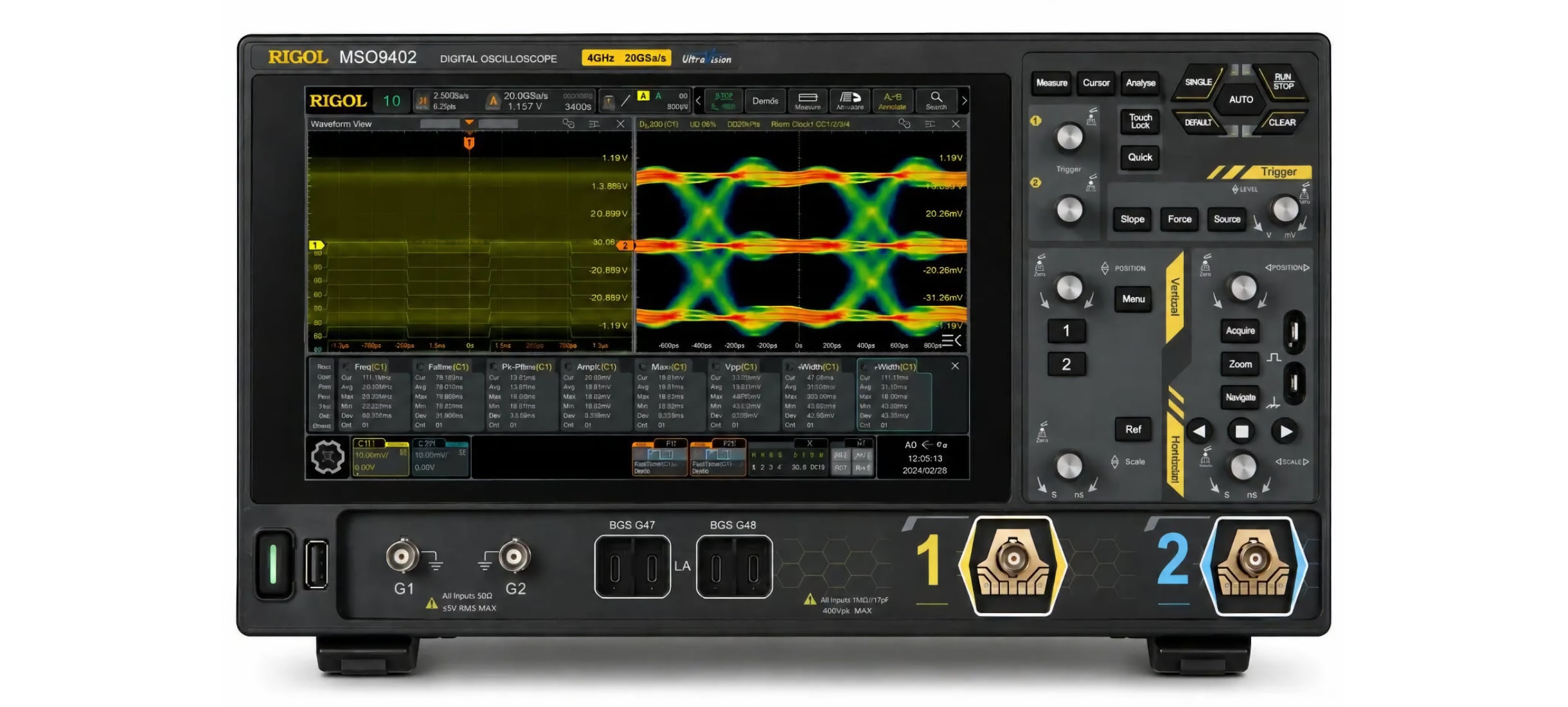This screenshot has height=707, width=1568.
Task: Close the measurement results panel
Action: (955, 366)
